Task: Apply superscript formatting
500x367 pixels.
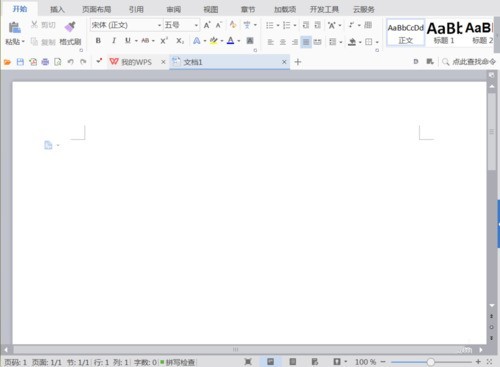Action: click(x=164, y=41)
